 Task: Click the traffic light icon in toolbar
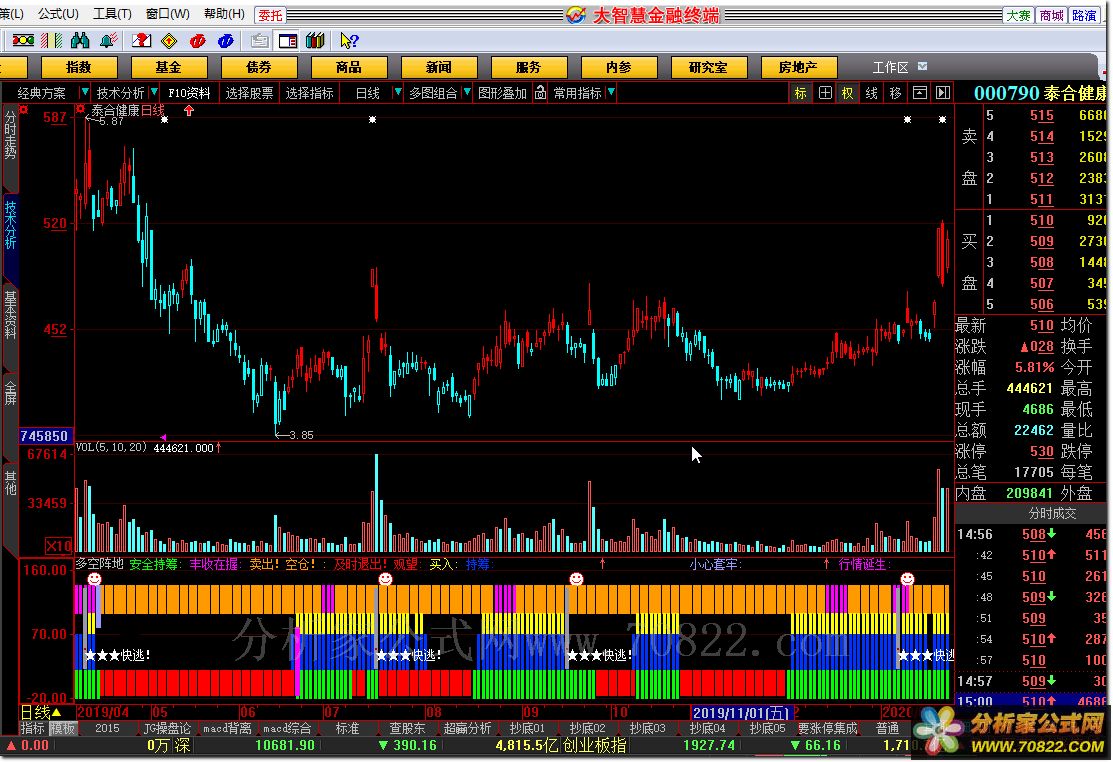pos(23,40)
